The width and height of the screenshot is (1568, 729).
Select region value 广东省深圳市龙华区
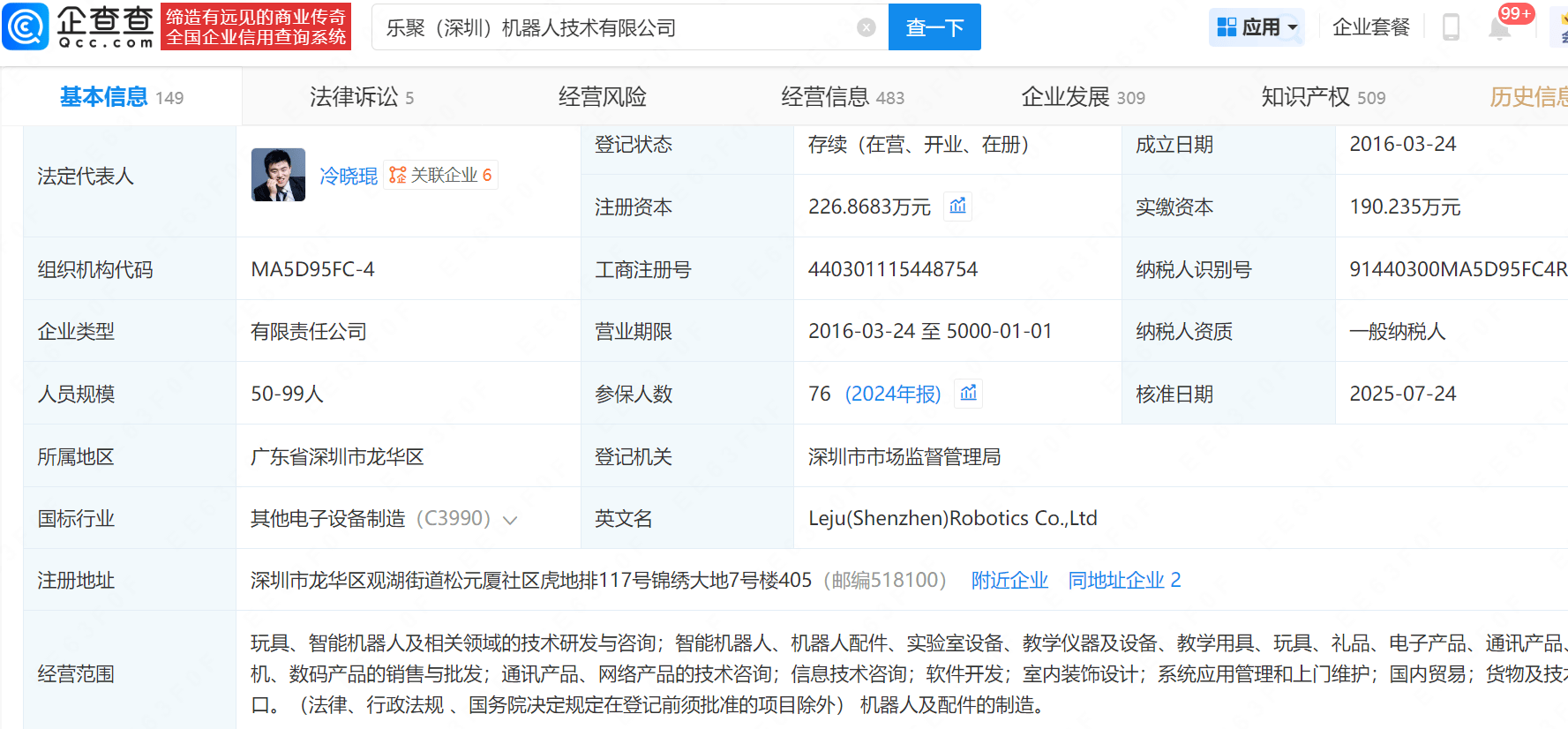click(x=337, y=456)
